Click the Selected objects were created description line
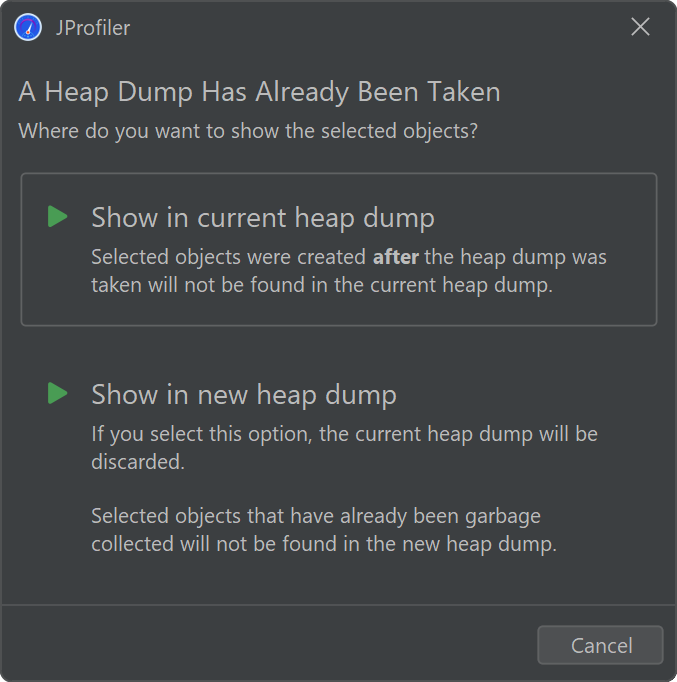The height and width of the screenshot is (682, 677). tap(349, 257)
